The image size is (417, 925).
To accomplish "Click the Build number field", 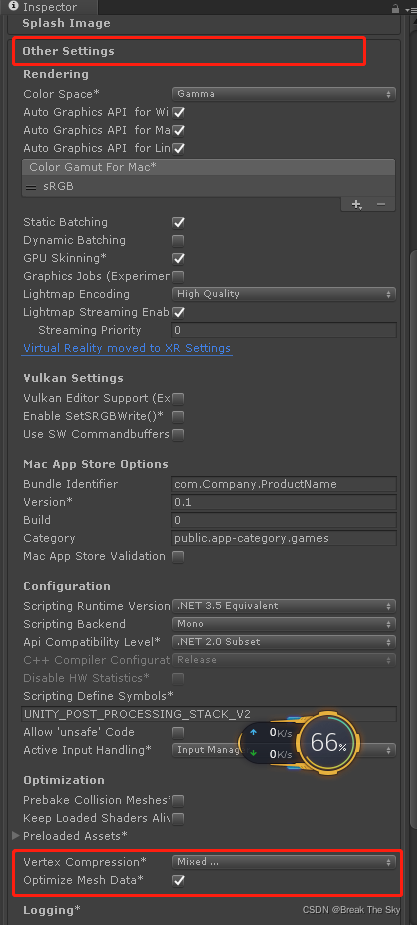I will 284,520.
